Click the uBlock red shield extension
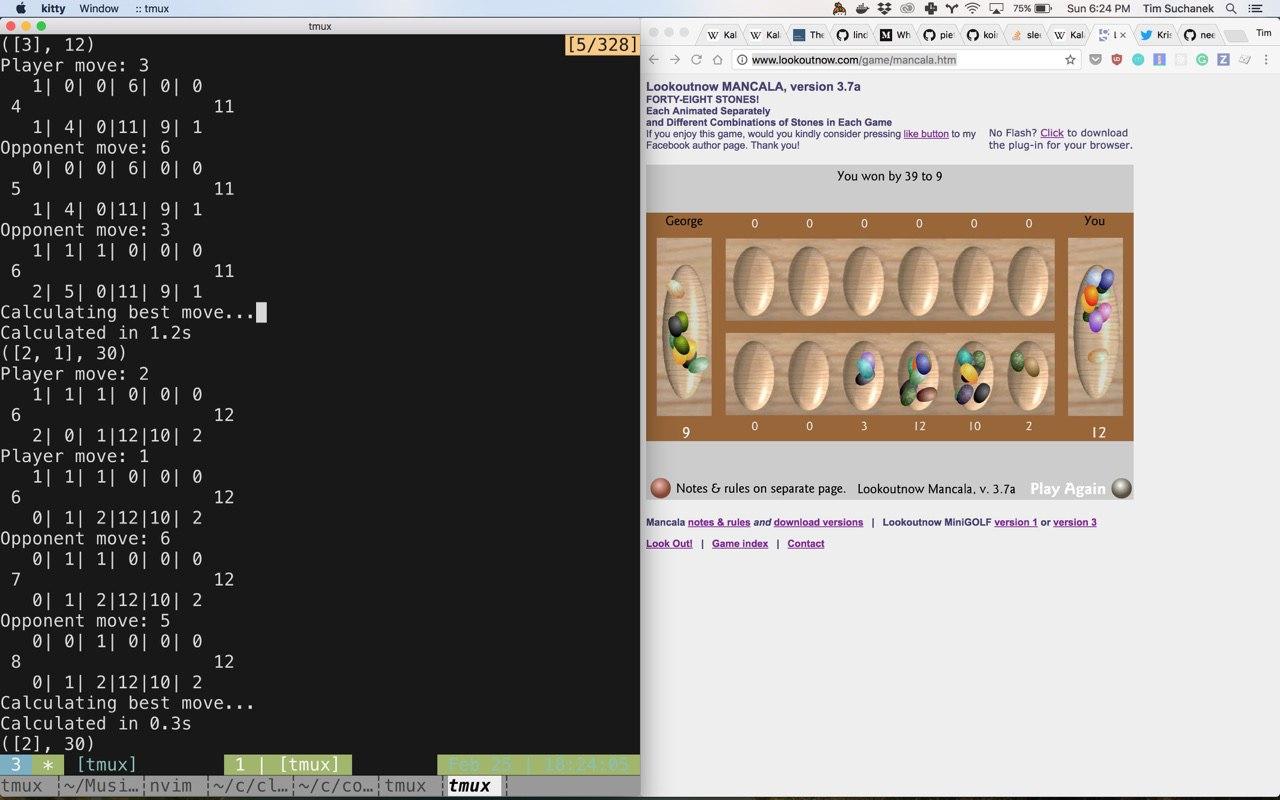This screenshot has height=800, width=1280. click(x=1117, y=60)
